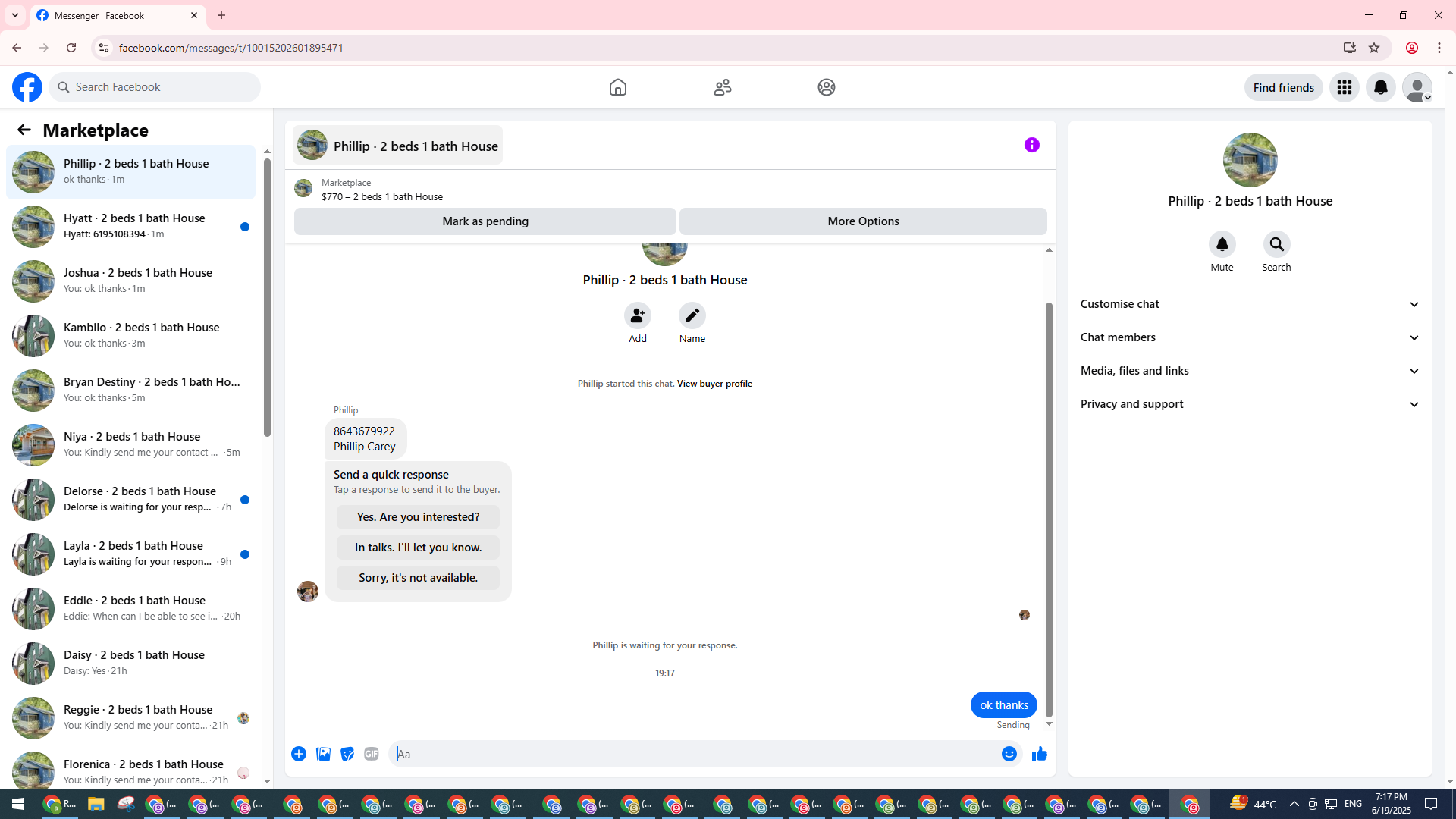This screenshot has height=819, width=1456.
Task: Send a thumbs-up like
Action: tap(1040, 754)
